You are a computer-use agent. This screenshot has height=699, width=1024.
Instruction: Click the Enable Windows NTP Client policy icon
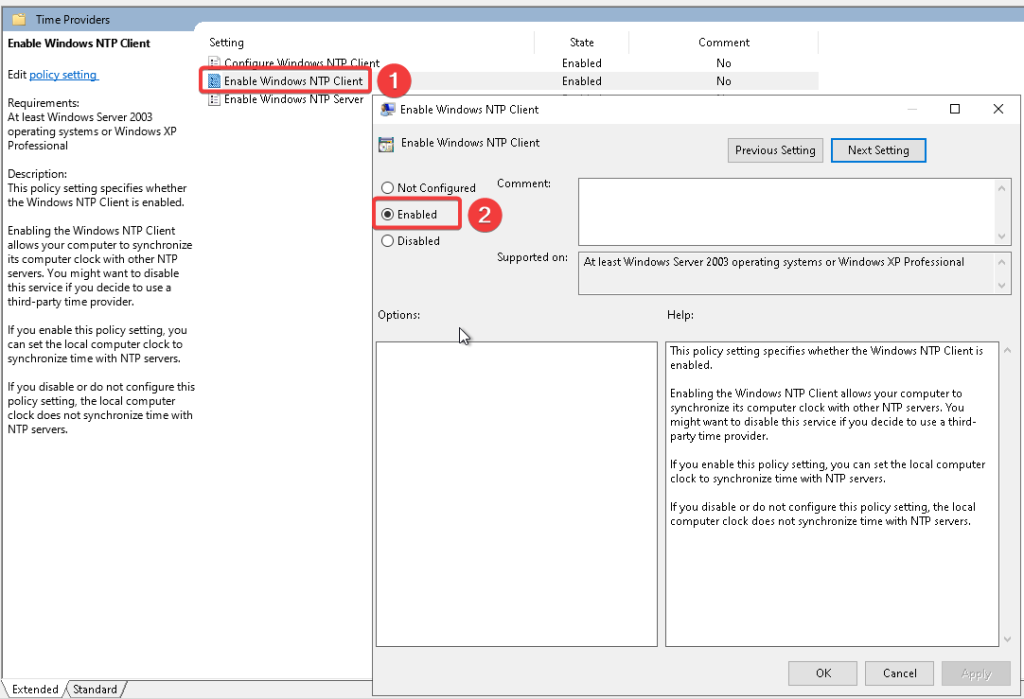point(214,81)
